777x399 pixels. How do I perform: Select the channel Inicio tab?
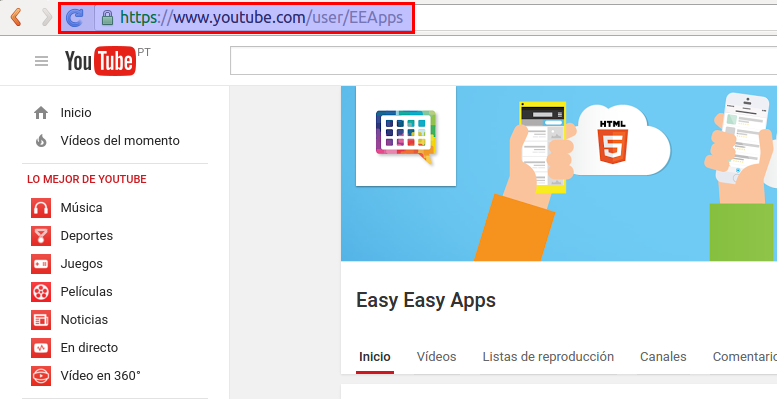tap(375, 357)
